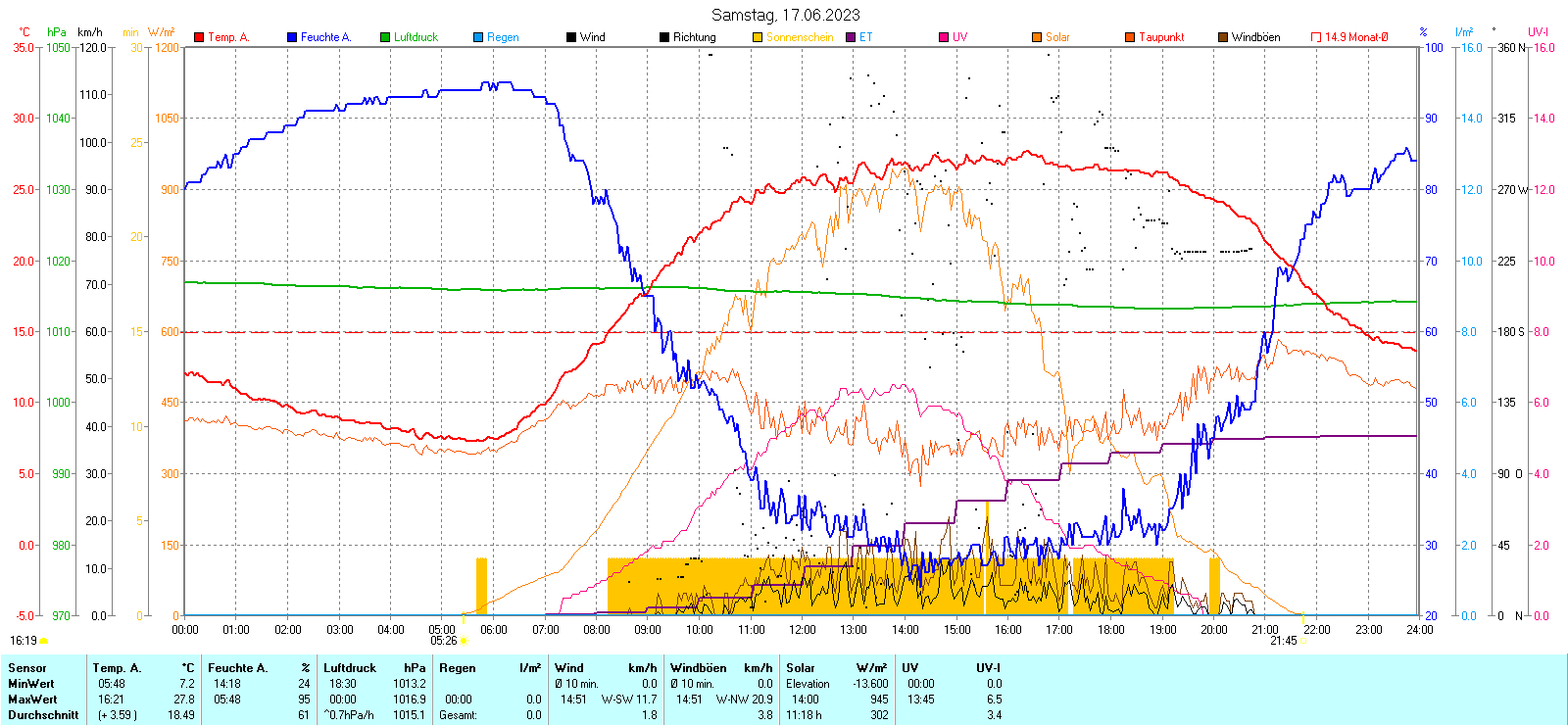Toggle the Windböen legend marker
Screen dimensions: 1568x725
(1223, 37)
